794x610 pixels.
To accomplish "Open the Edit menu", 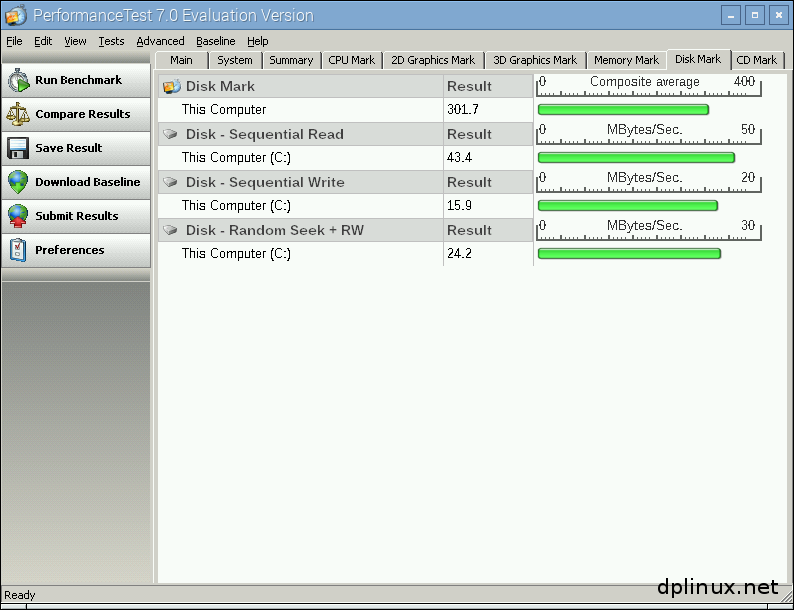I will [x=43, y=41].
